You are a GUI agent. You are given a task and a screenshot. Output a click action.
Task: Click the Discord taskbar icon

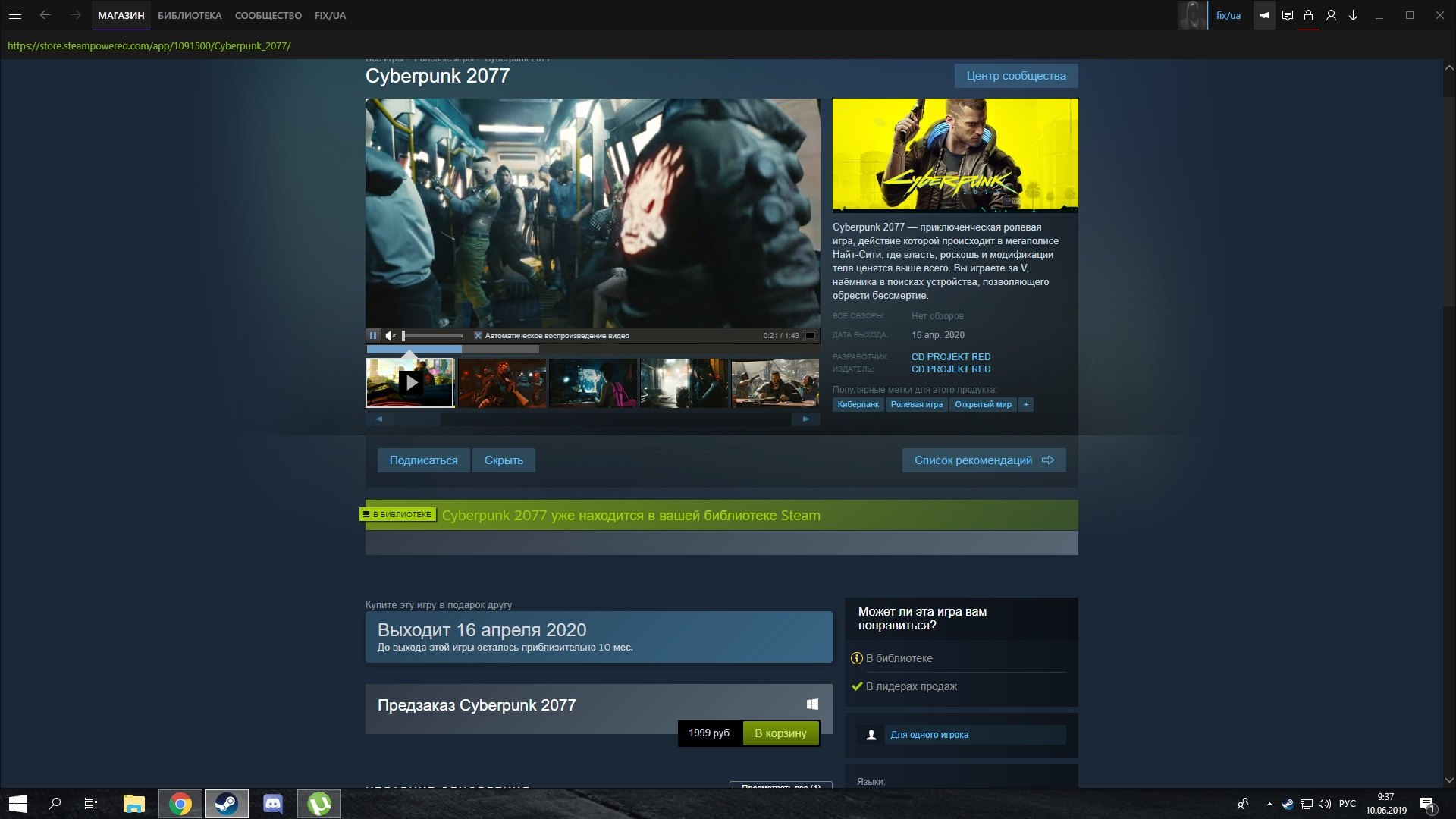pyautogui.click(x=272, y=804)
